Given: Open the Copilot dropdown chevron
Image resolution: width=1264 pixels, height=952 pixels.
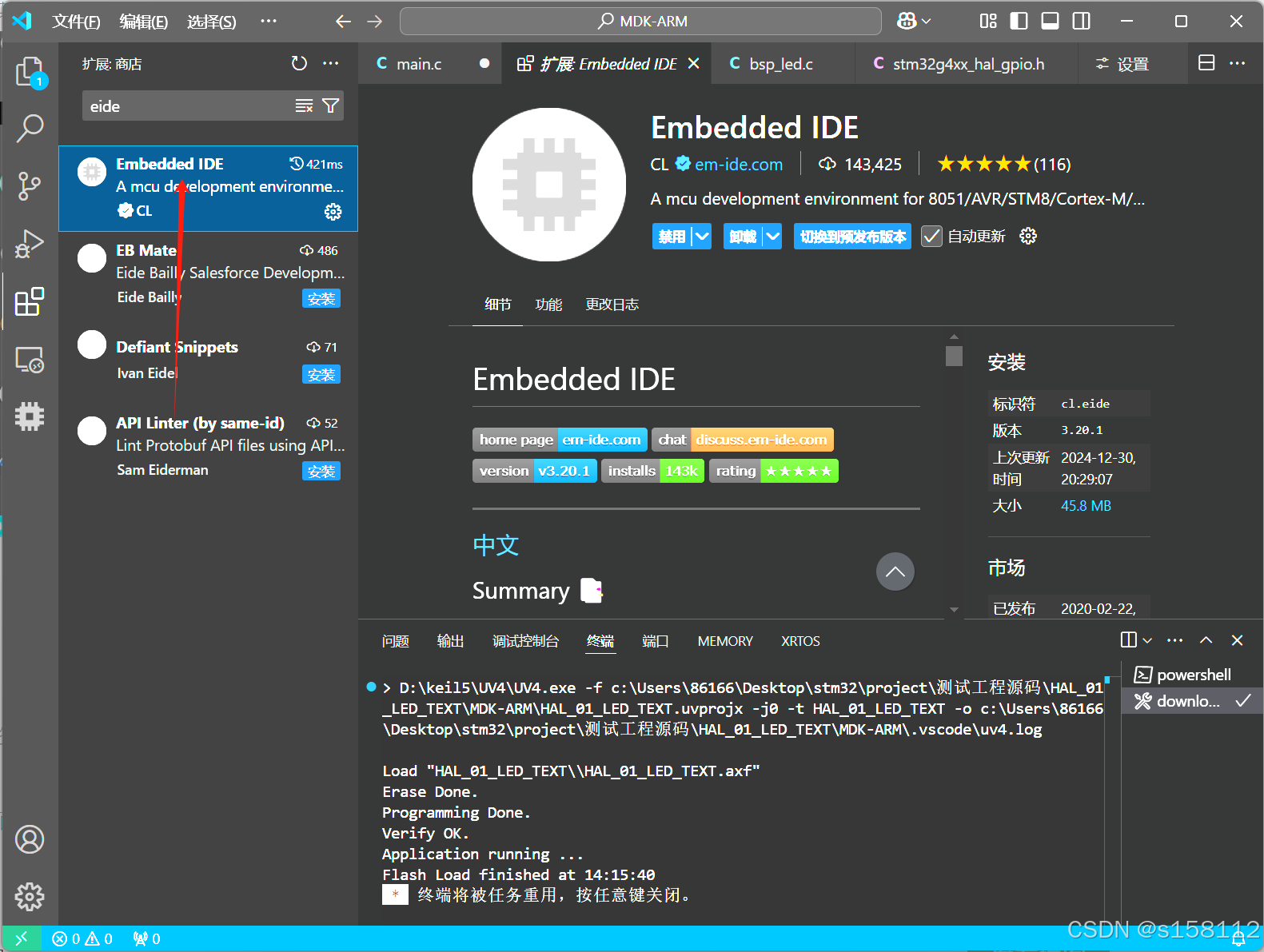Looking at the screenshot, I should (927, 22).
